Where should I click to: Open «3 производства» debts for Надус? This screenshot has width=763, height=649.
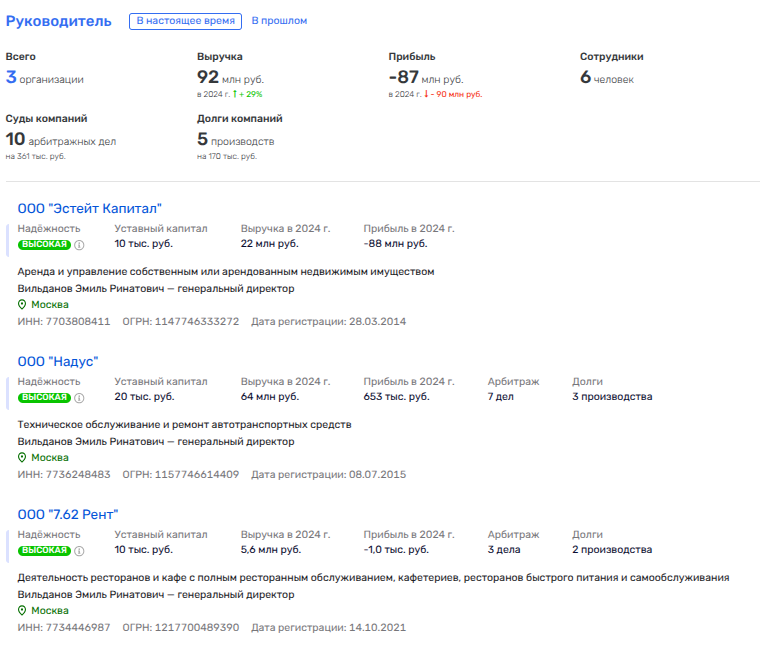click(x=612, y=397)
